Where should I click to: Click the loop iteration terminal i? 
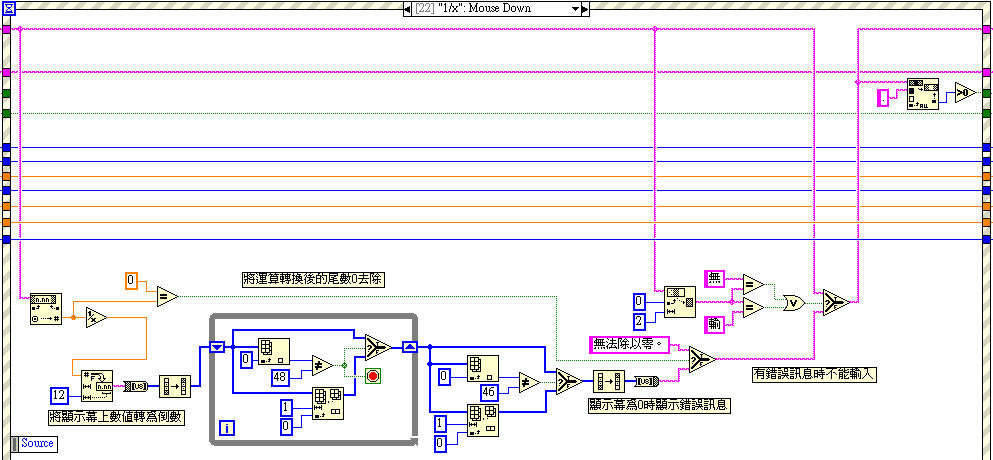tap(227, 428)
